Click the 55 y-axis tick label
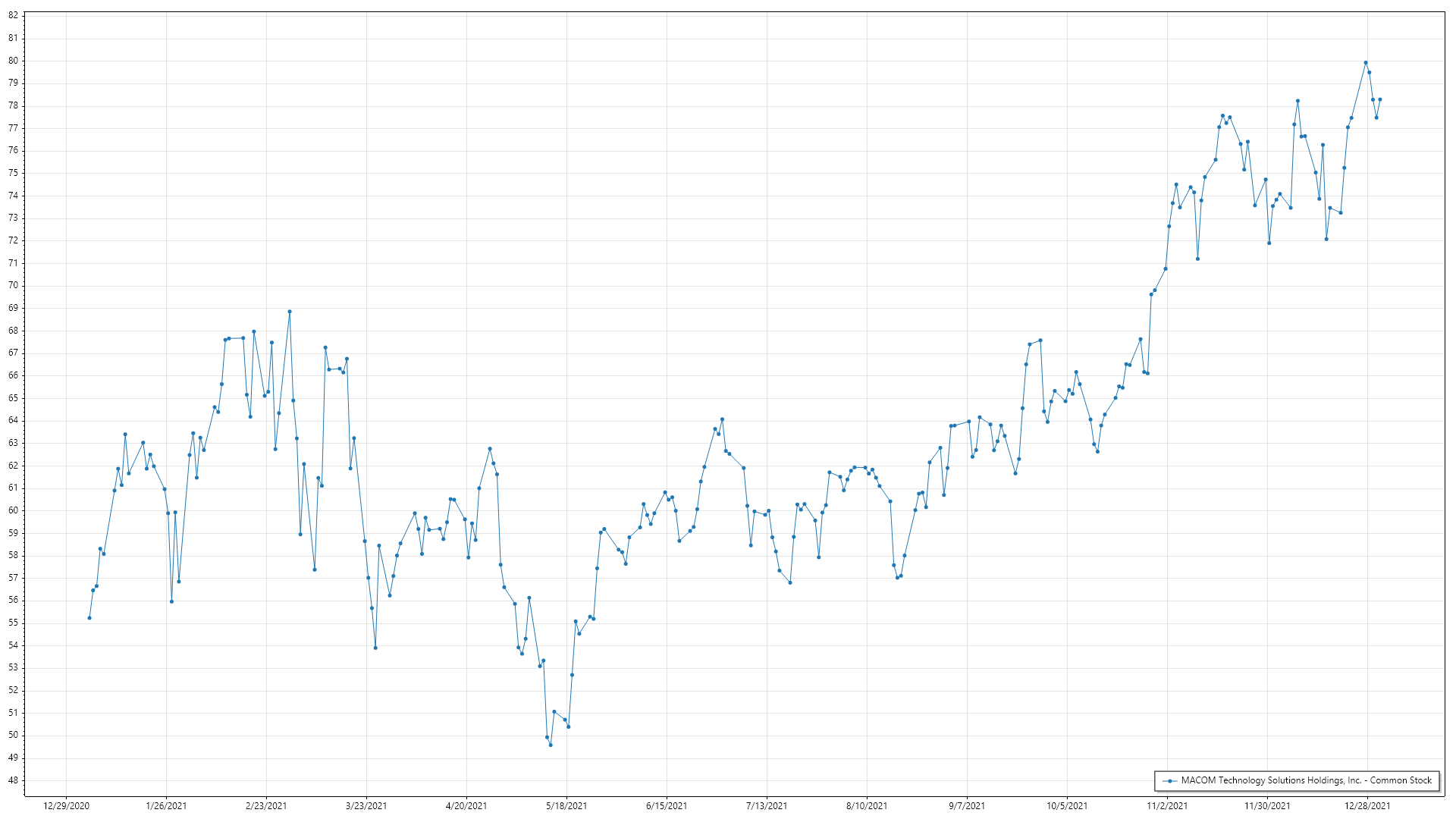This screenshot has width=1456, height=819. click(x=13, y=623)
